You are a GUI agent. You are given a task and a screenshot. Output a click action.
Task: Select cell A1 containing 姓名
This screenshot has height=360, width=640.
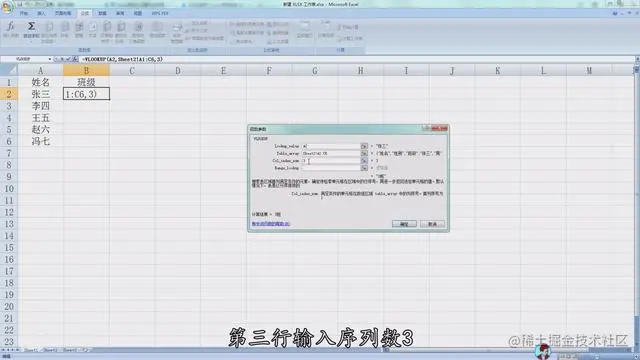[x=40, y=82]
